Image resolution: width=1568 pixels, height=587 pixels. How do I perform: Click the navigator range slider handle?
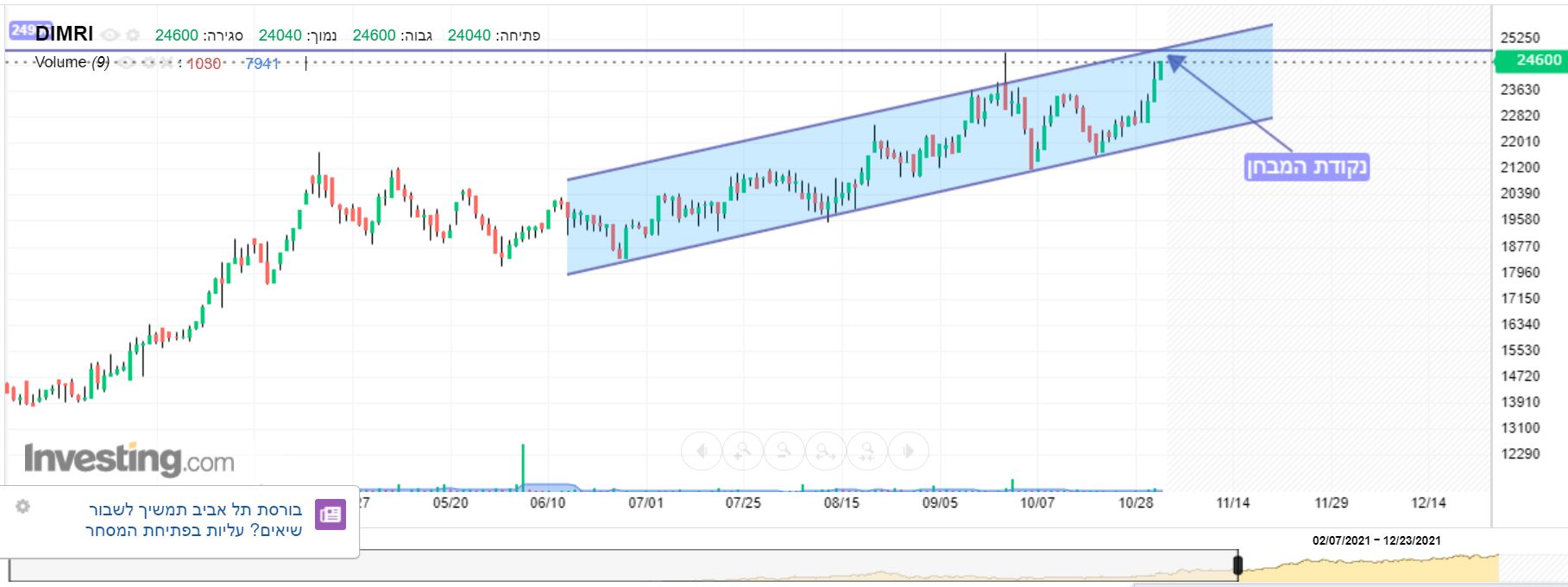pos(1238,565)
